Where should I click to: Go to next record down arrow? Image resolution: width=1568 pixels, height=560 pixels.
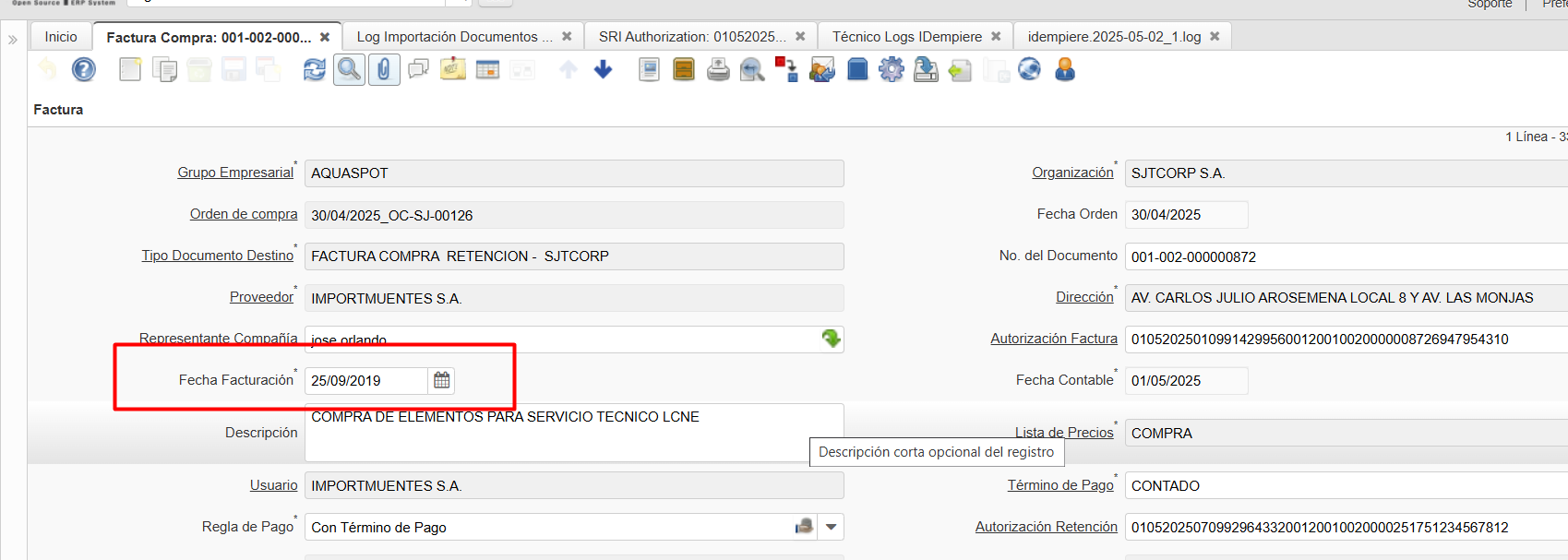[x=604, y=70]
